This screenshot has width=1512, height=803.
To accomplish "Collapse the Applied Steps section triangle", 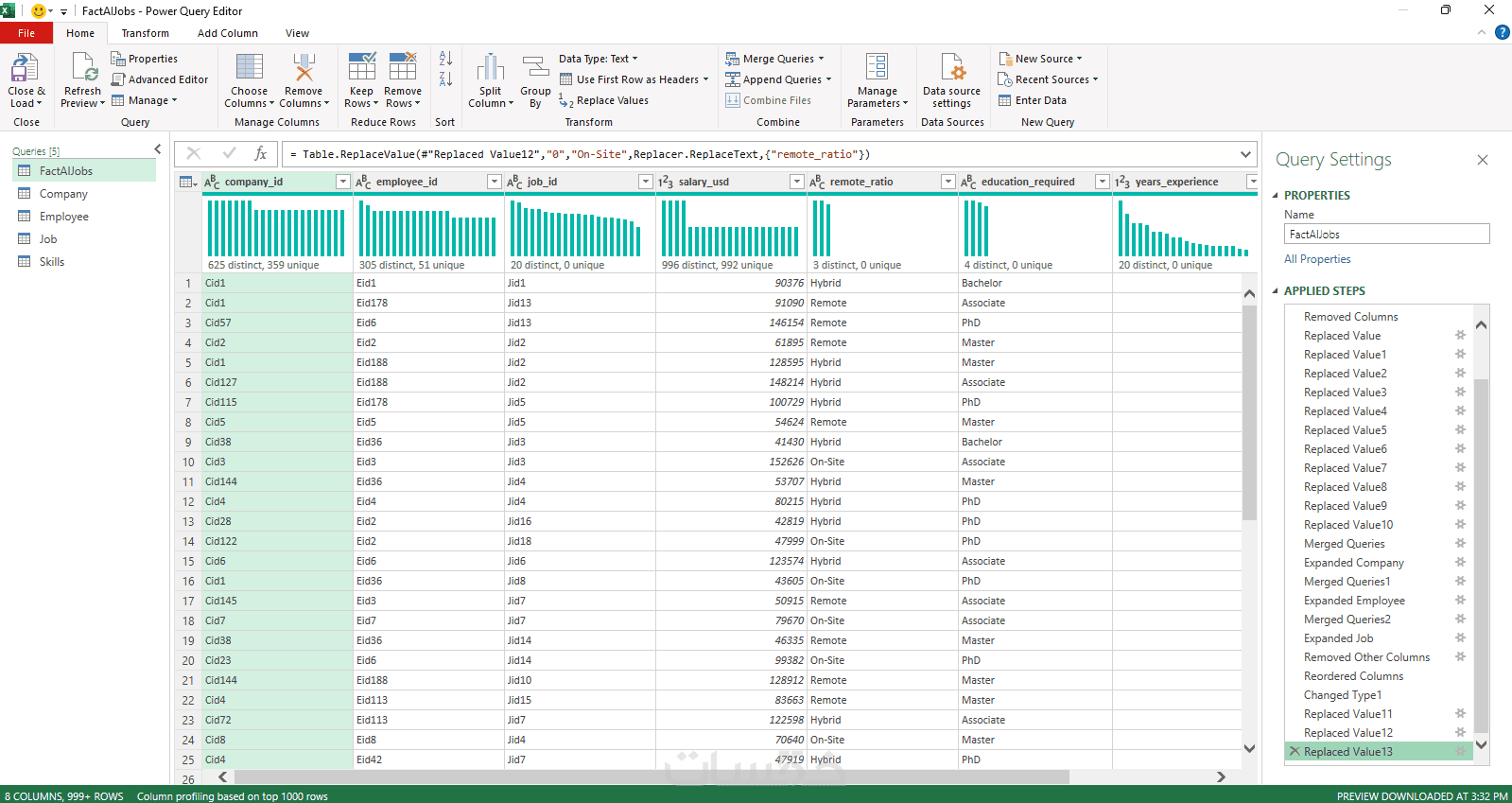I will pos(1275,291).
